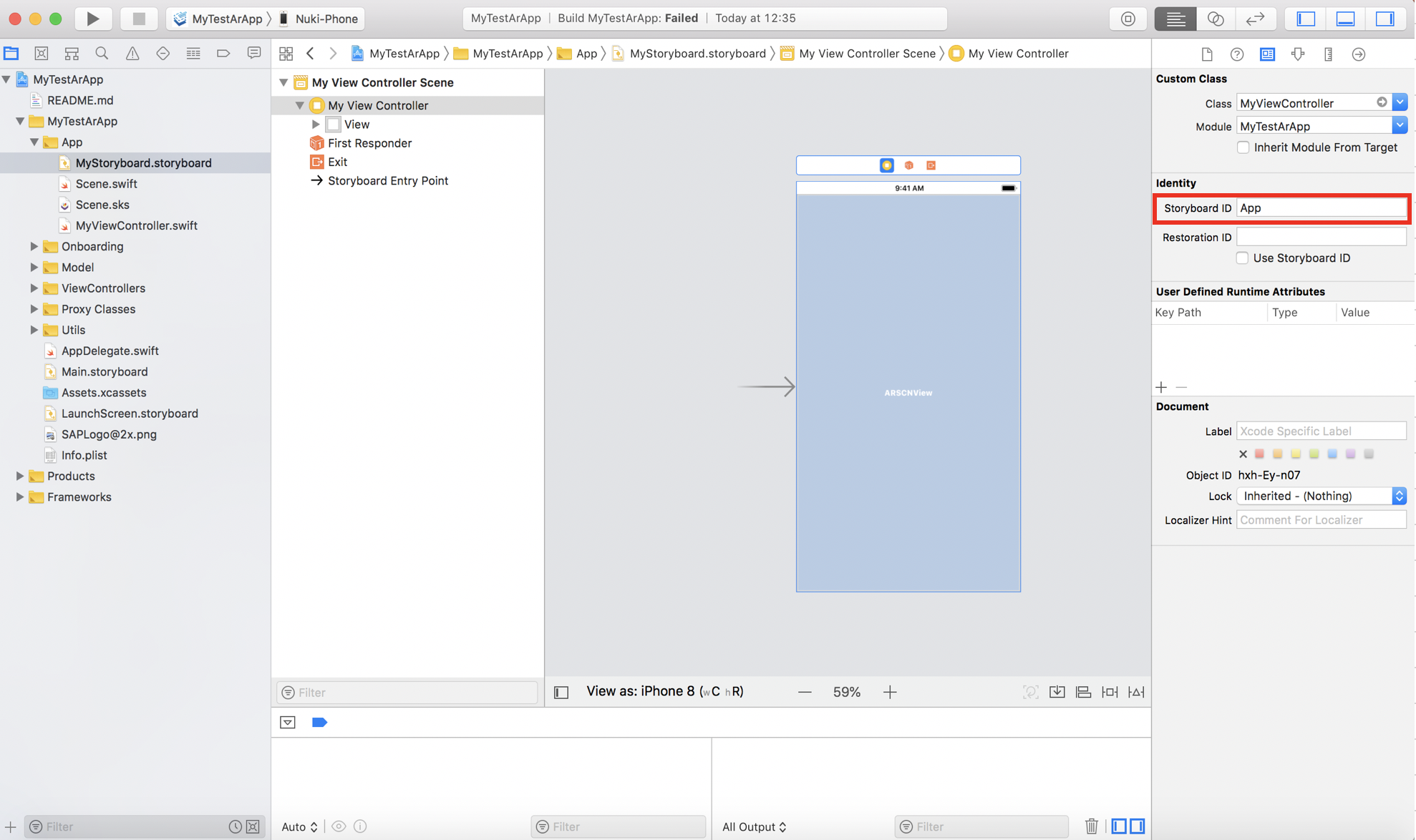
Task: Open the Class combo box dropdown arrow
Action: coord(1400,103)
